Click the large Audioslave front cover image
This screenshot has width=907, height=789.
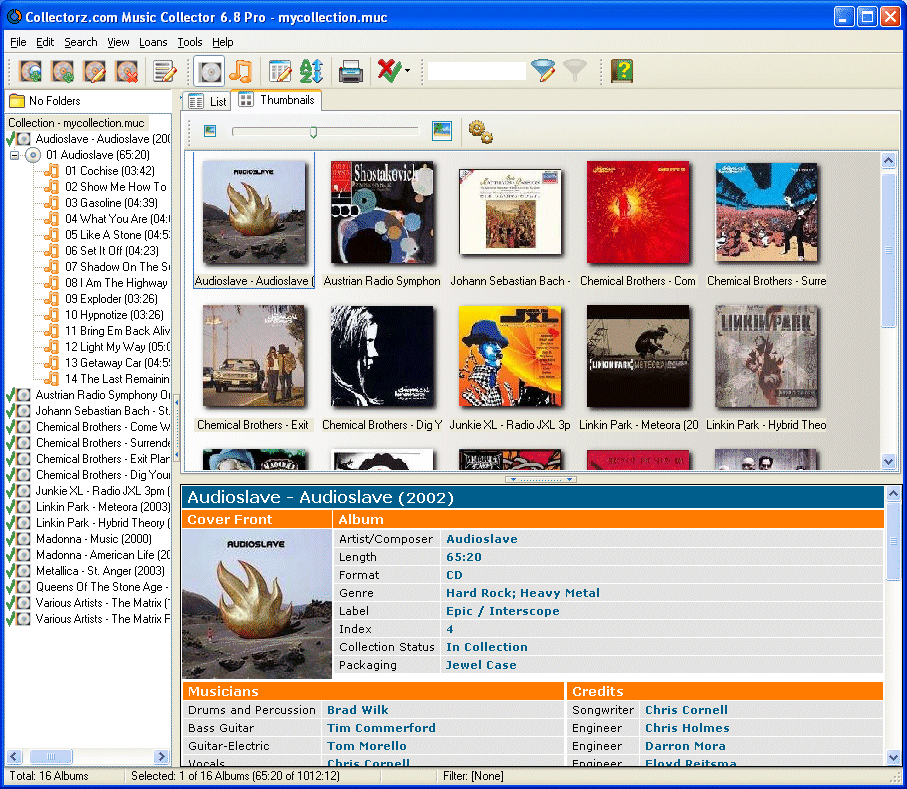coord(256,603)
